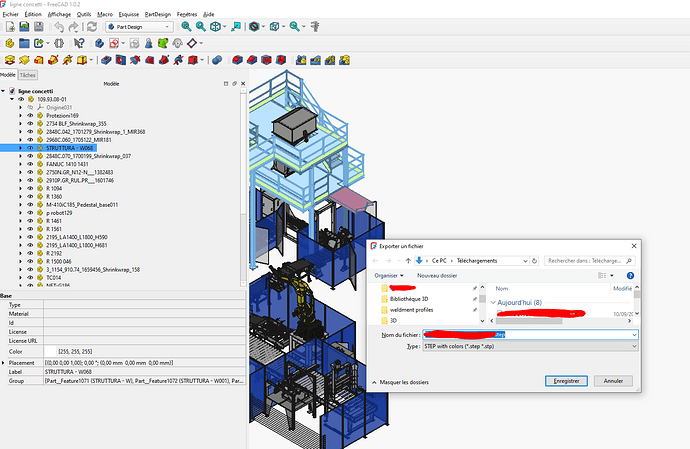690x449 pixels.
Task: Open the Macro menu
Action: pos(105,15)
